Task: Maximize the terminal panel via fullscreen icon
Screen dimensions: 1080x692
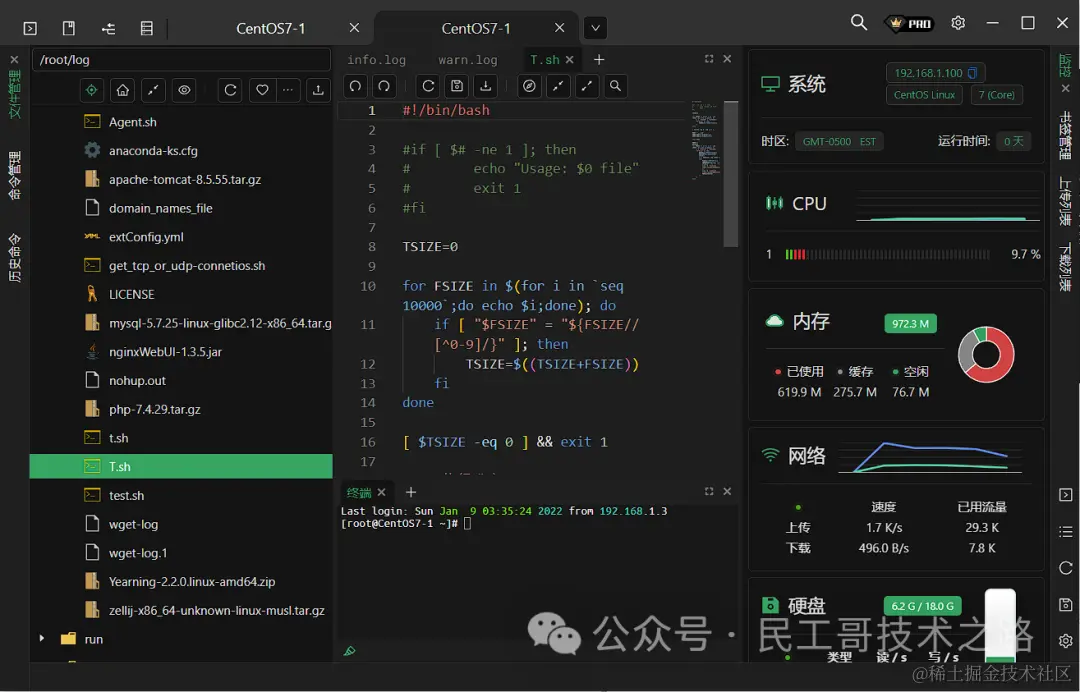Action: click(709, 491)
